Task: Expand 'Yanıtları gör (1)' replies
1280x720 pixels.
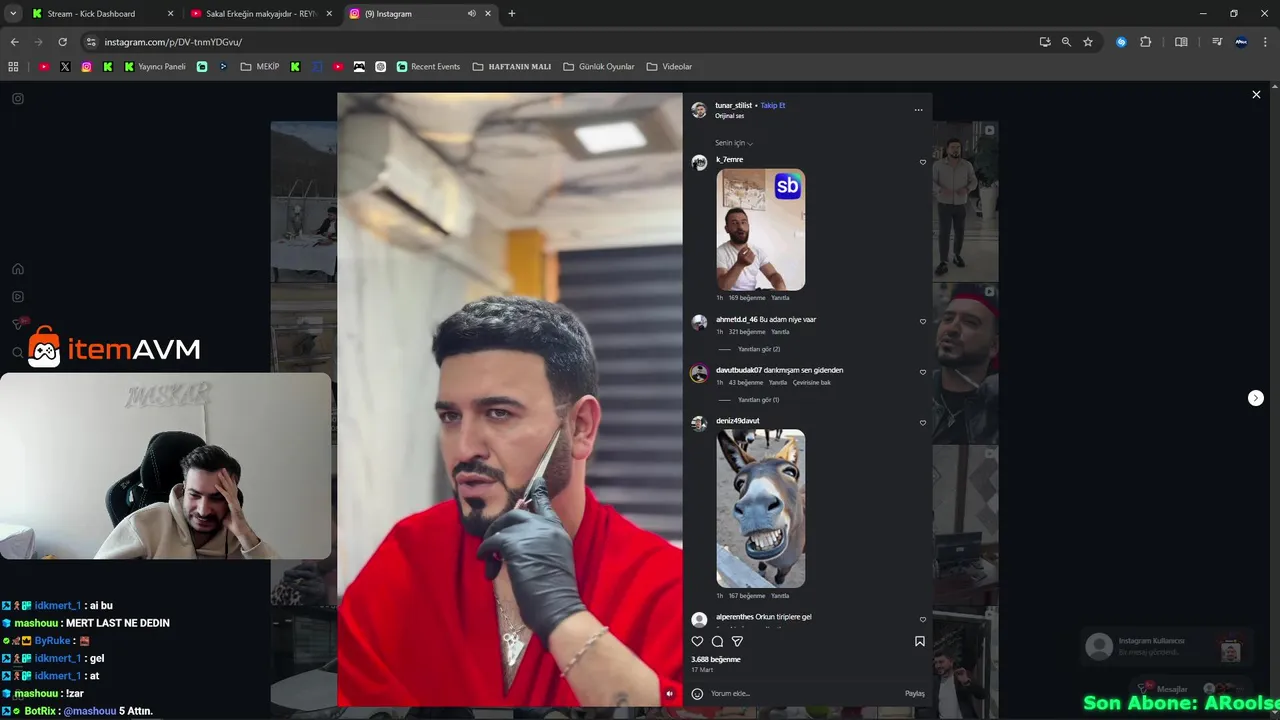Action: (758, 400)
